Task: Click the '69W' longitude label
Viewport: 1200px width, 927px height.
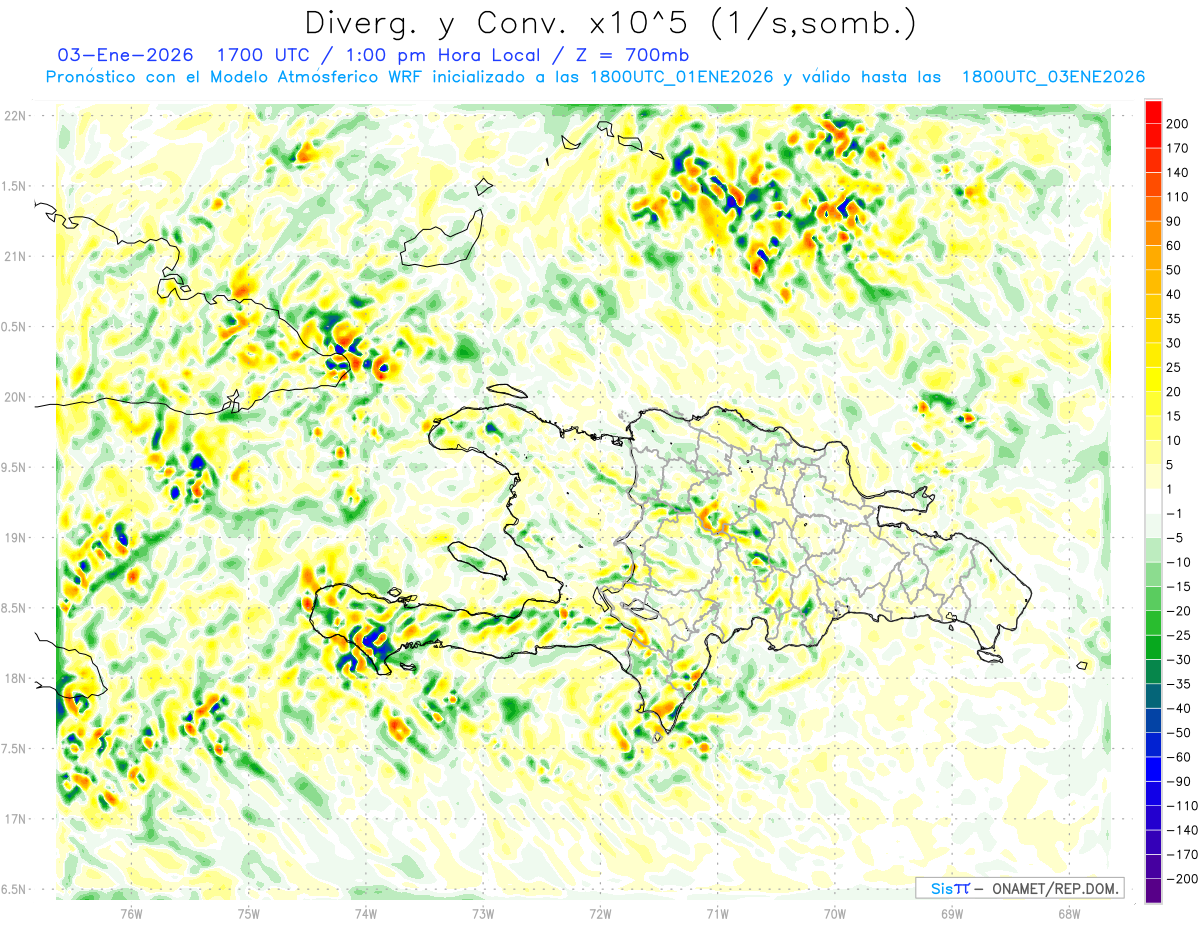Action: point(952,913)
